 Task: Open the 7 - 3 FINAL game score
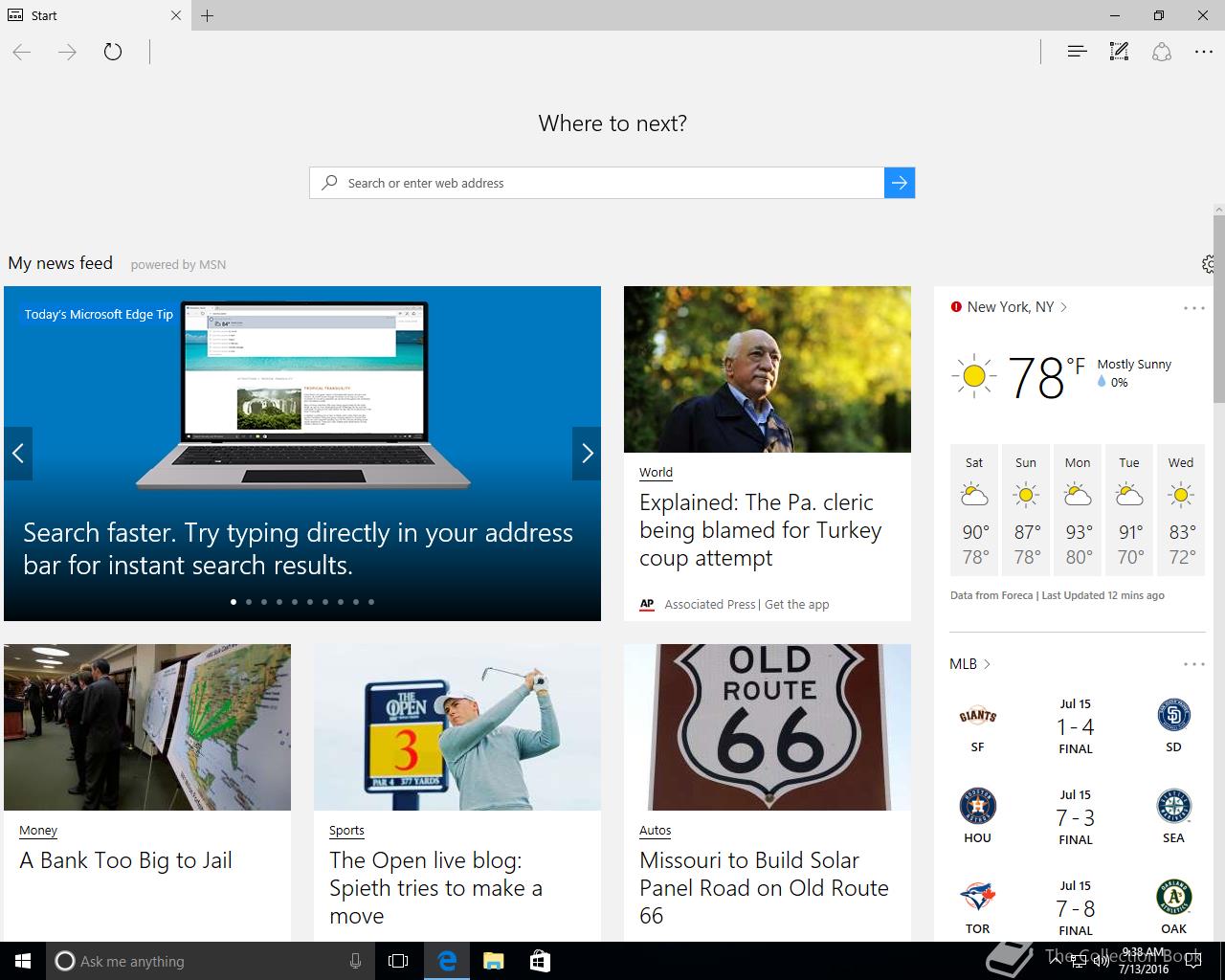click(x=1076, y=820)
